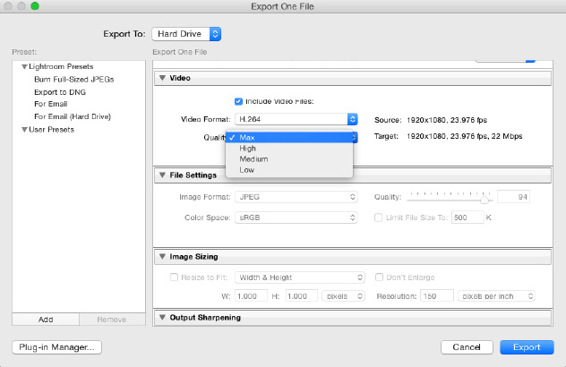Image resolution: width=566 pixels, height=367 pixels.
Task: Cancel the export dialog
Action: click(x=467, y=347)
